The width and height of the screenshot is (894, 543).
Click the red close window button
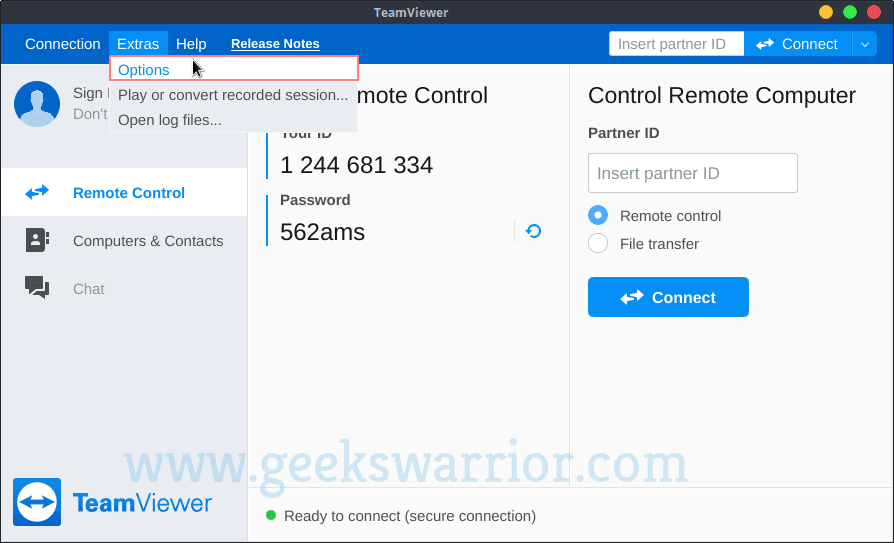pos(873,12)
